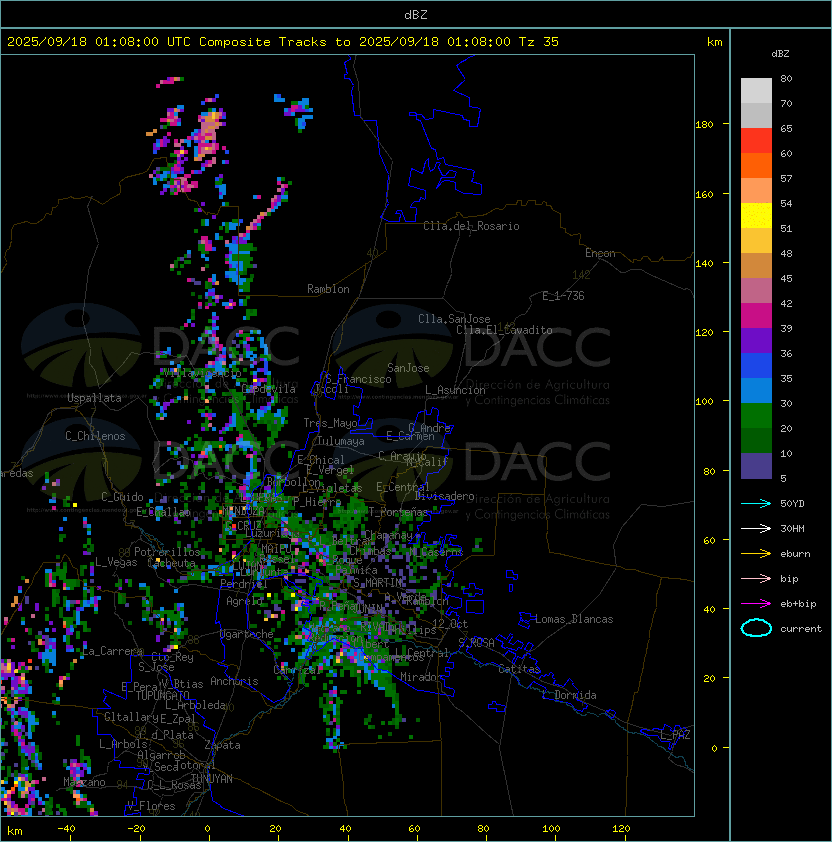The height and width of the screenshot is (842, 832).
Task: Select the 'Anchoris' place label
Action: tap(234, 681)
